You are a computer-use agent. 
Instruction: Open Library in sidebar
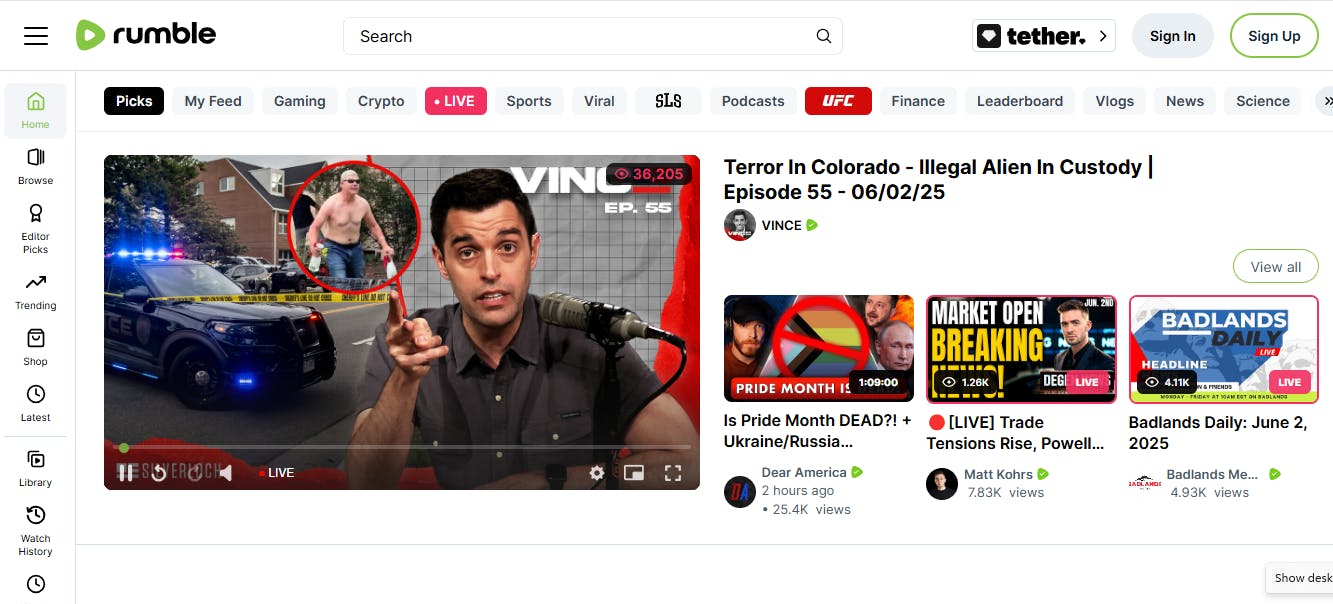coord(35,468)
